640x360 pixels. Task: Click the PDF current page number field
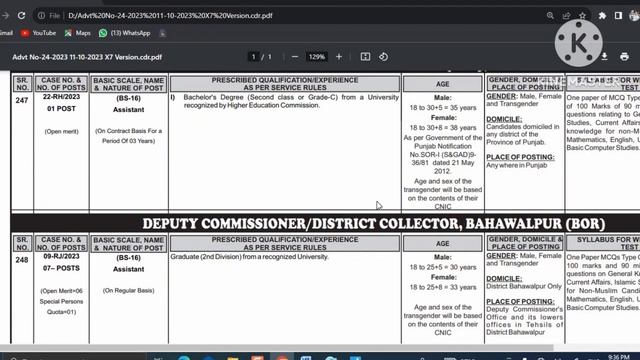(253, 57)
